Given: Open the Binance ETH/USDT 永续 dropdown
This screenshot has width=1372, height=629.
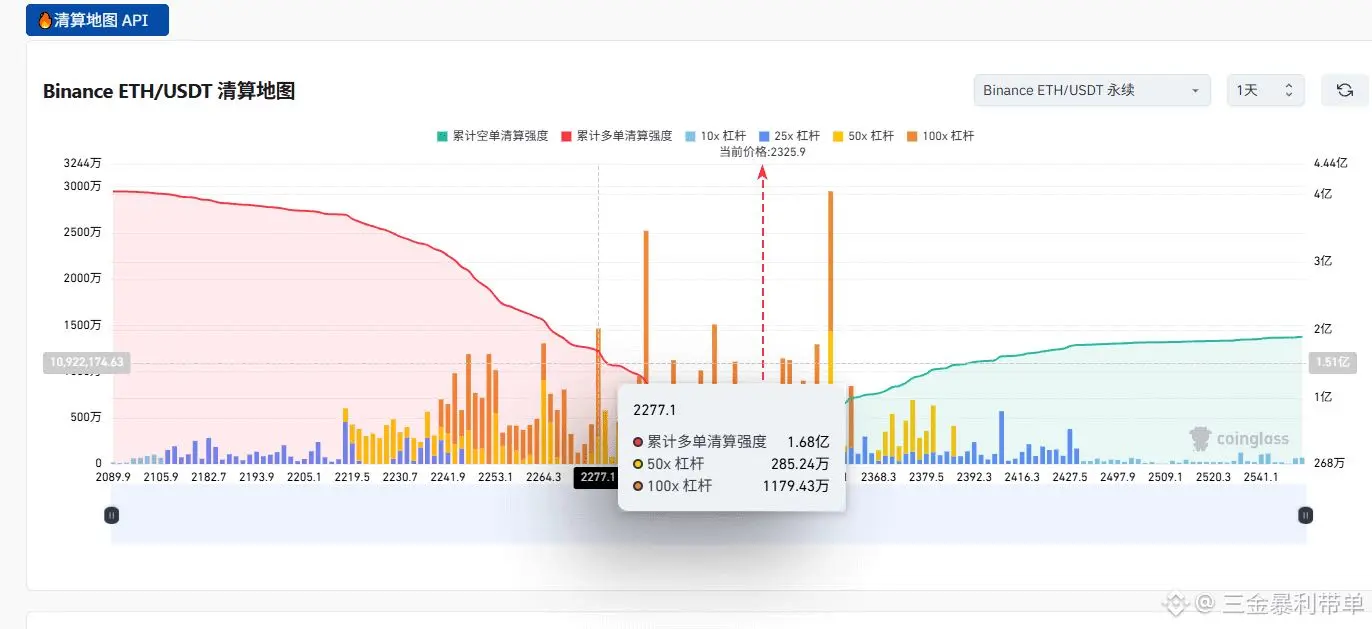Looking at the screenshot, I should pos(1092,90).
